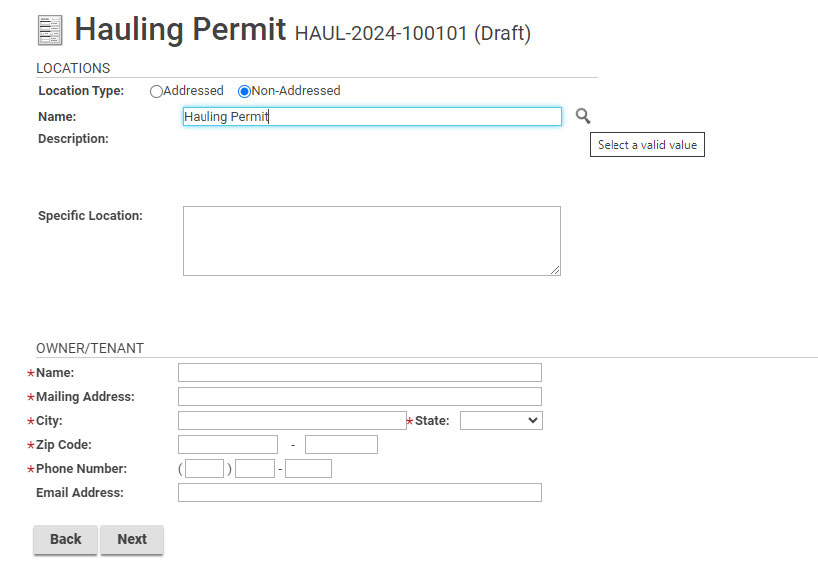The height and width of the screenshot is (574, 818).
Task: Click the phone line number field
Action: 308,469
